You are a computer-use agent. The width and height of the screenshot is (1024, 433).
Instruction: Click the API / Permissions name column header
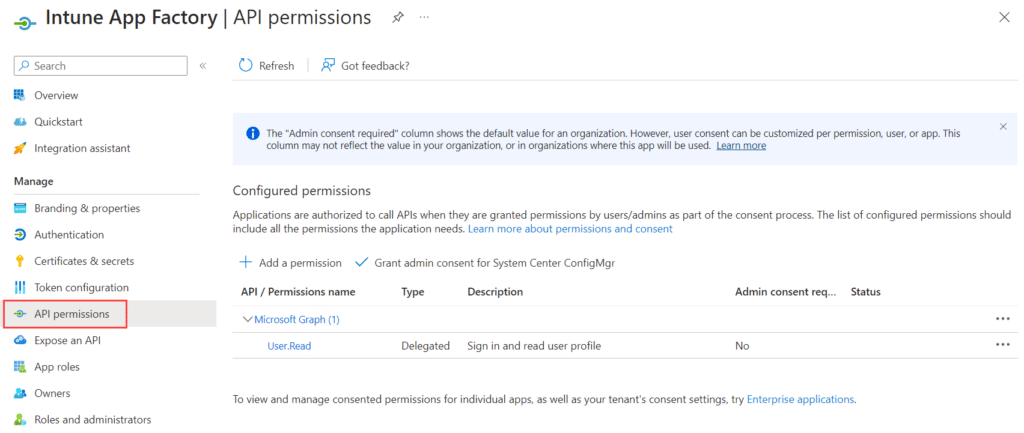(298, 292)
